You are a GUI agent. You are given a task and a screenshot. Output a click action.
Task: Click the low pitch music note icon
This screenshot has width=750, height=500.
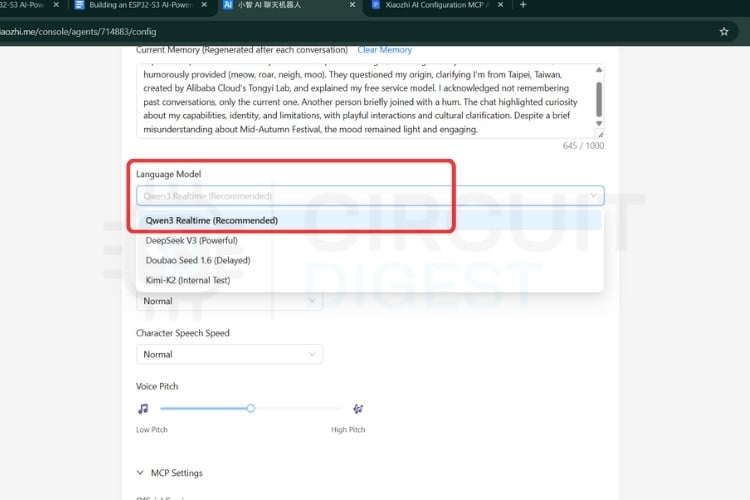pyautogui.click(x=143, y=409)
